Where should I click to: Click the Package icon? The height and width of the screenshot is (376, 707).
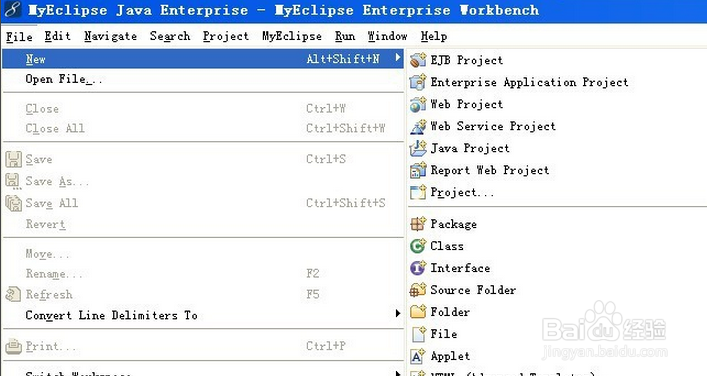click(418, 224)
